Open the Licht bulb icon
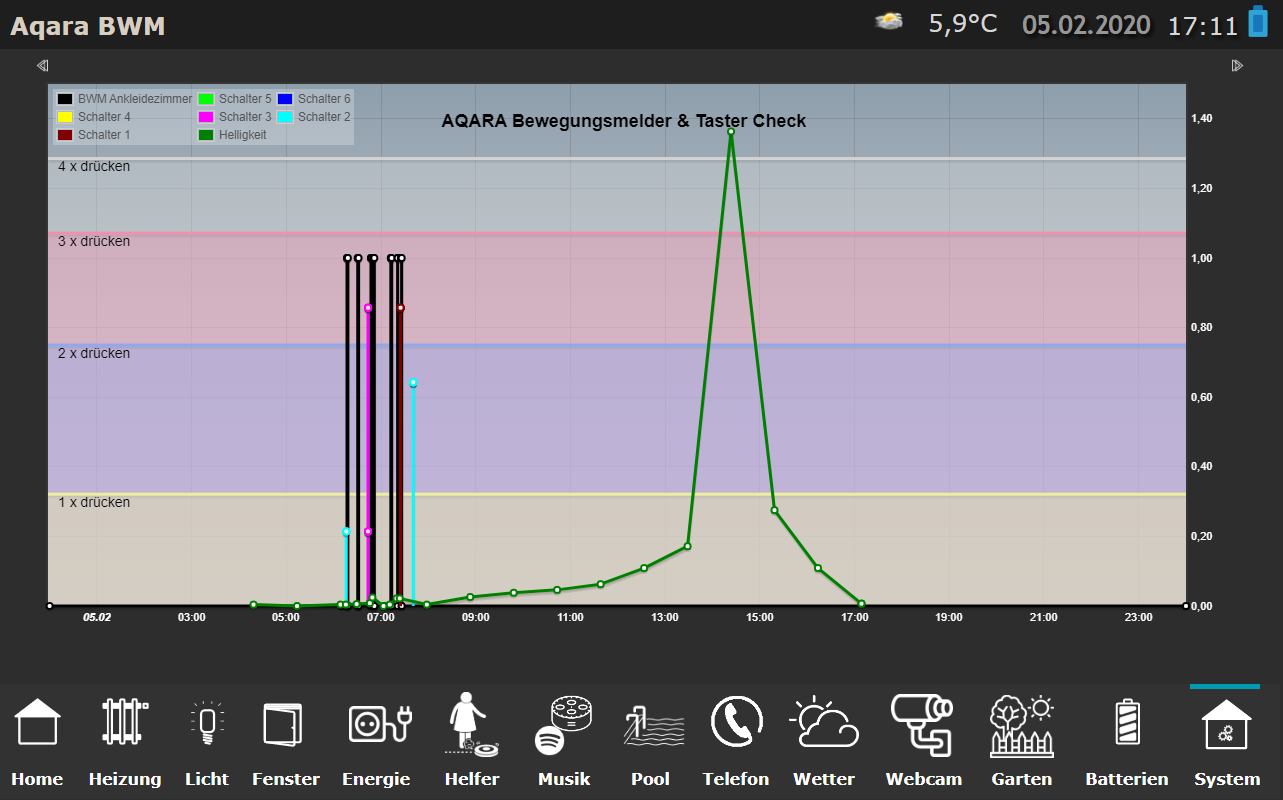 (x=207, y=722)
